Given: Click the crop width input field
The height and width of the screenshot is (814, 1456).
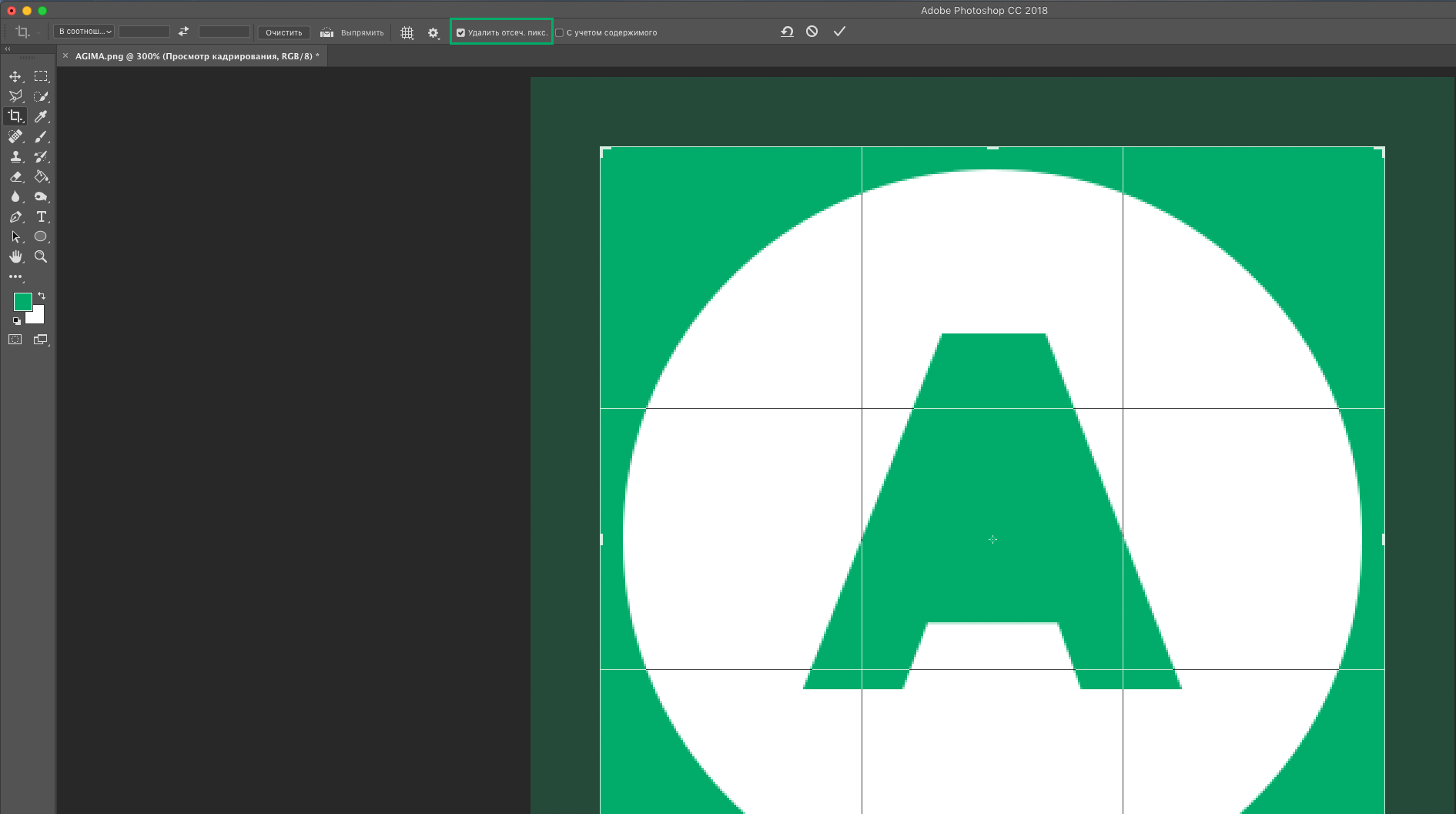Looking at the screenshot, I should pos(144,32).
